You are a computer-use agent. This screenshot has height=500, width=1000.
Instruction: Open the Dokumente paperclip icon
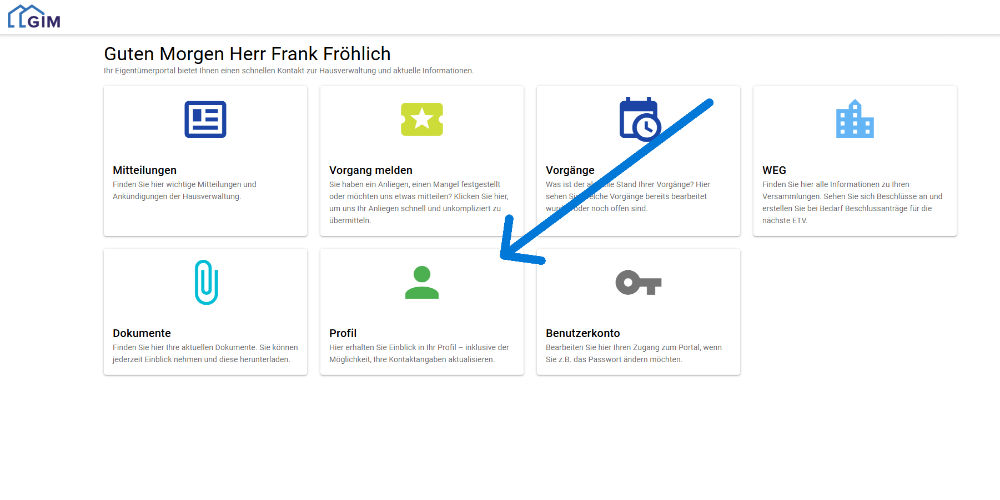tap(206, 282)
